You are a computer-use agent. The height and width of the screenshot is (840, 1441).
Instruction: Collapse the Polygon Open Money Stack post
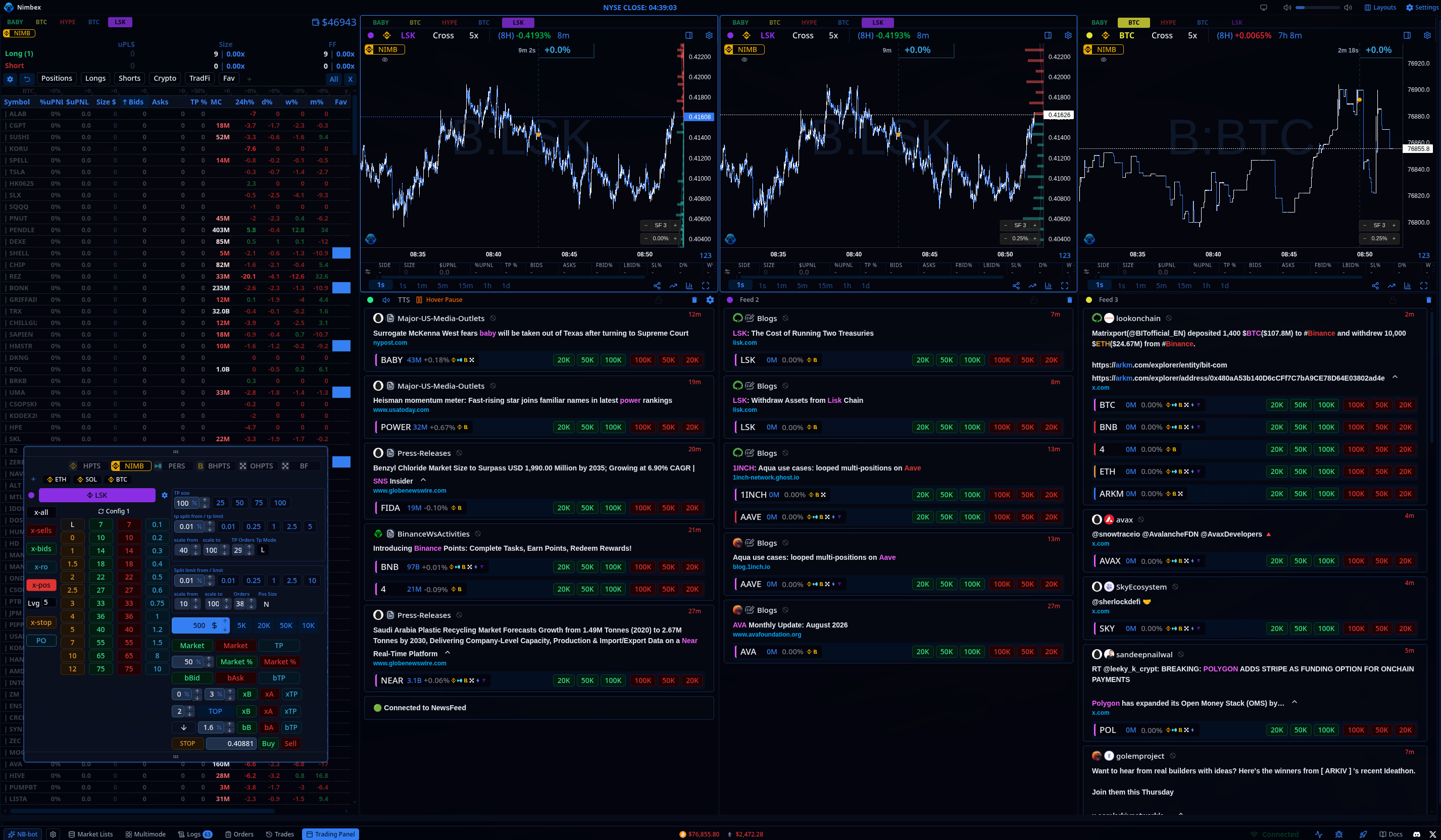(x=1295, y=703)
